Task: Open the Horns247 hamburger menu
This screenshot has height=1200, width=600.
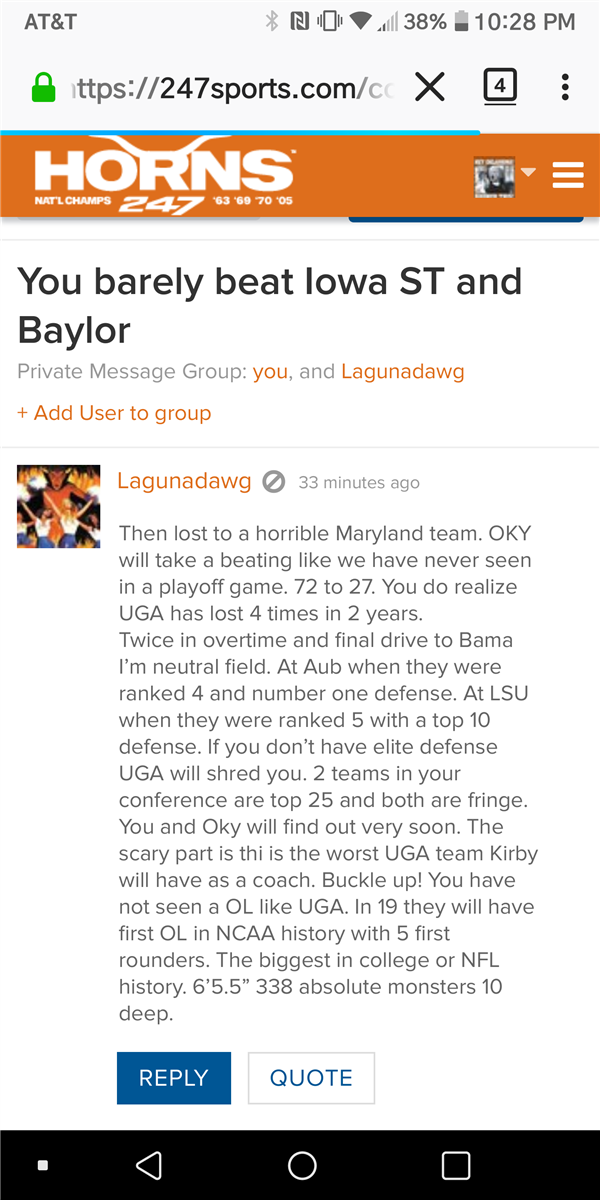Action: click(x=568, y=175)
